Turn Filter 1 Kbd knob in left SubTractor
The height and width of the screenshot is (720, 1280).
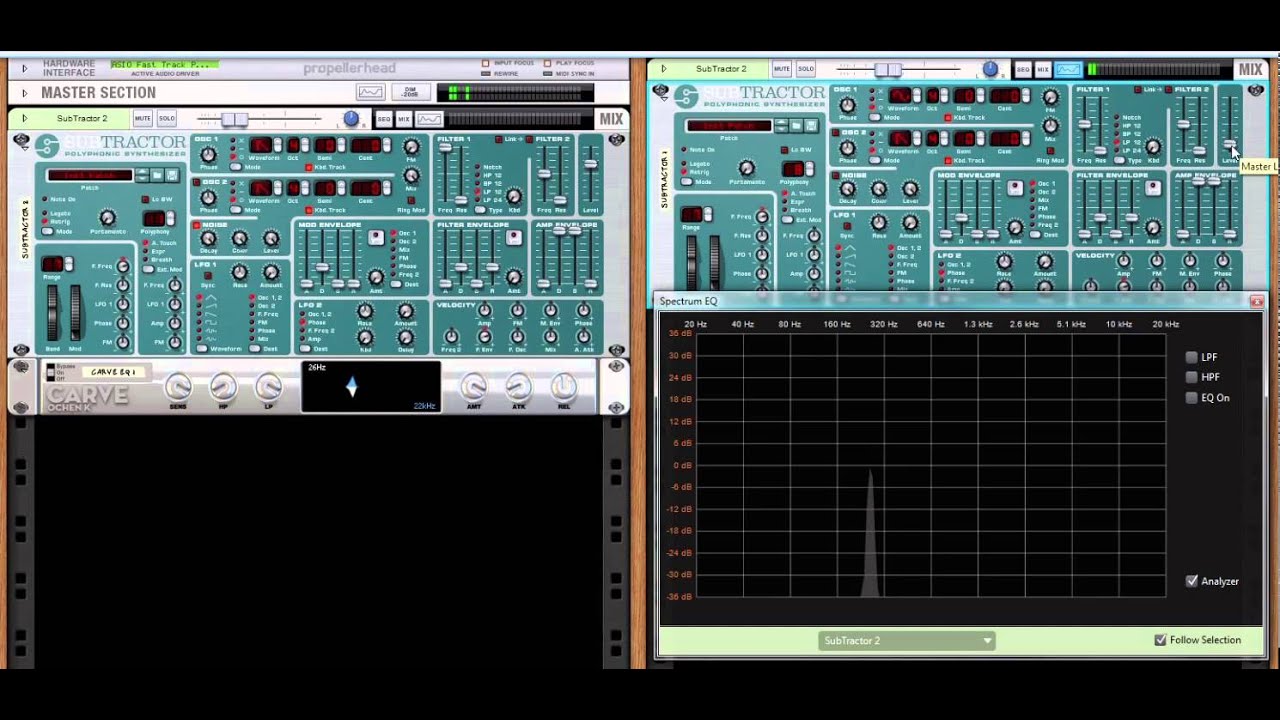tap(514, 197)
